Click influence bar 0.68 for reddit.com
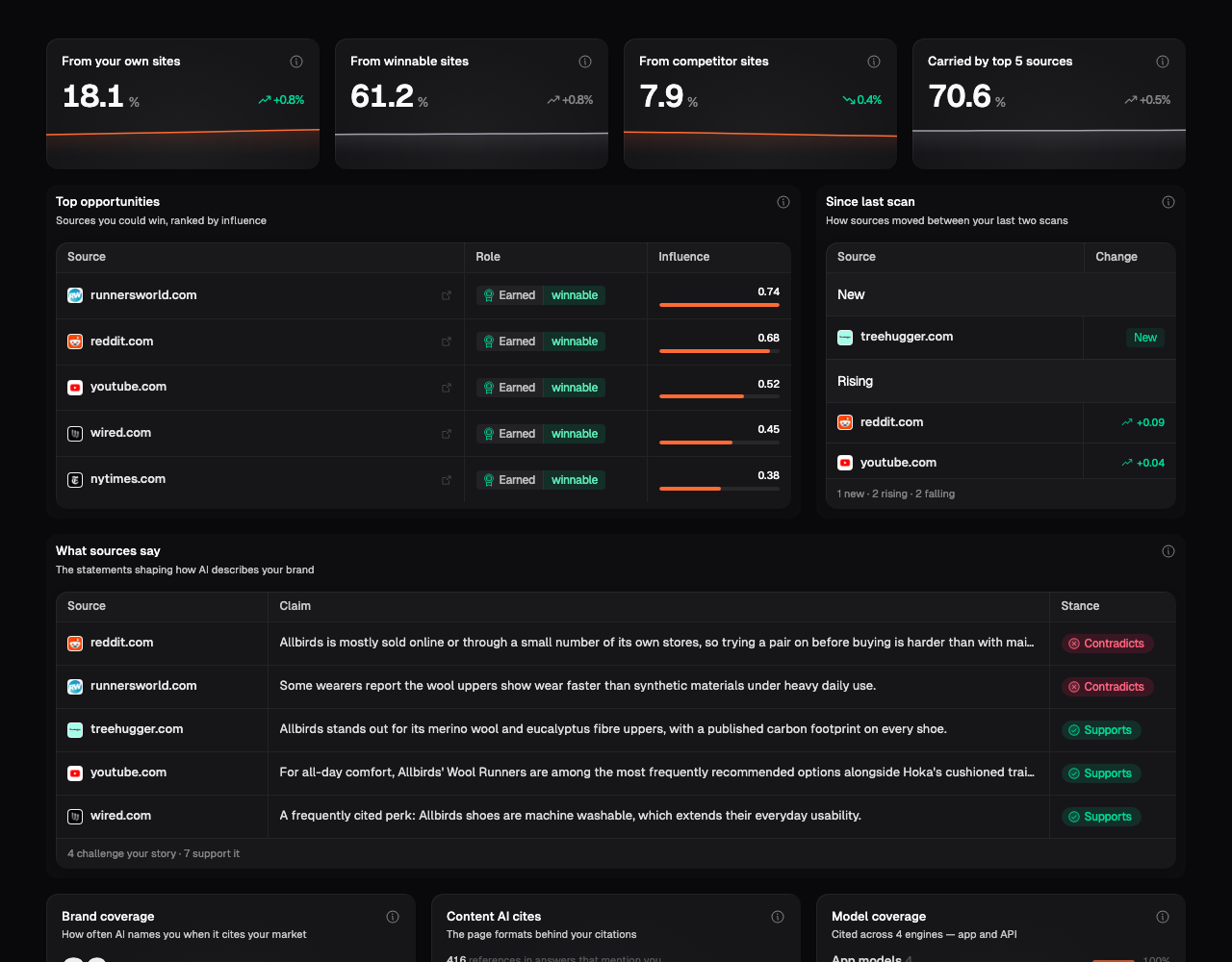This screenshot has height=962, width=1232. pos(719,351)
